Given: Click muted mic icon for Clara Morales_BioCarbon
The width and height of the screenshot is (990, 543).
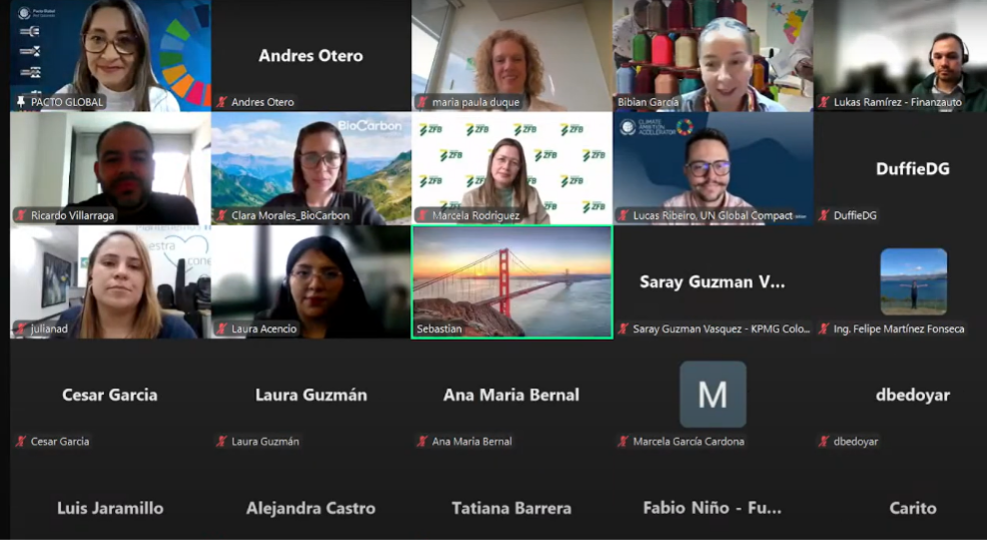Looking at the screenshot, I should pyautogui.click(x=222, y=215).
